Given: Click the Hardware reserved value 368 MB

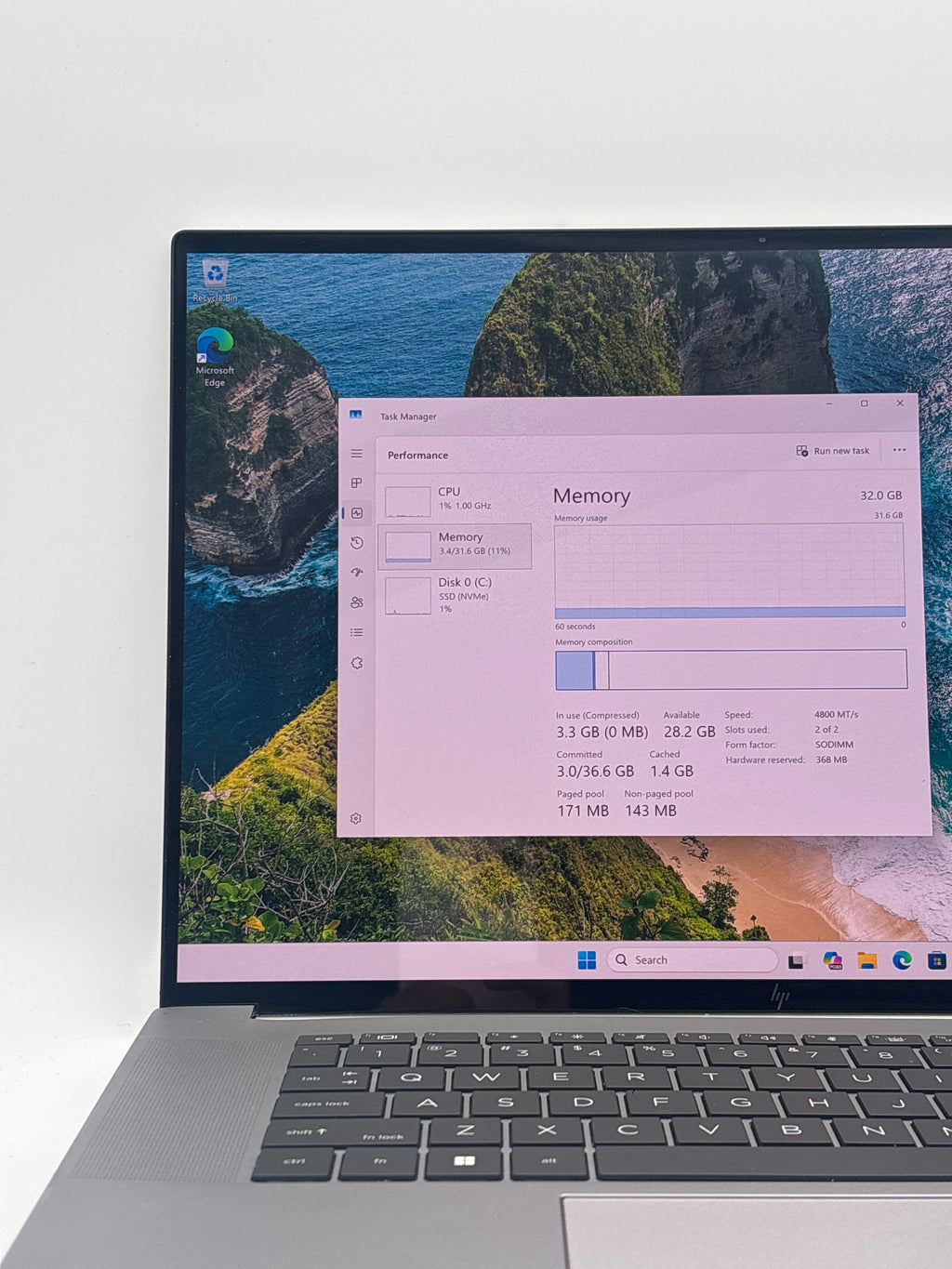Looking at the screenshot, I should pyautogui.click(x=831, y=760).
